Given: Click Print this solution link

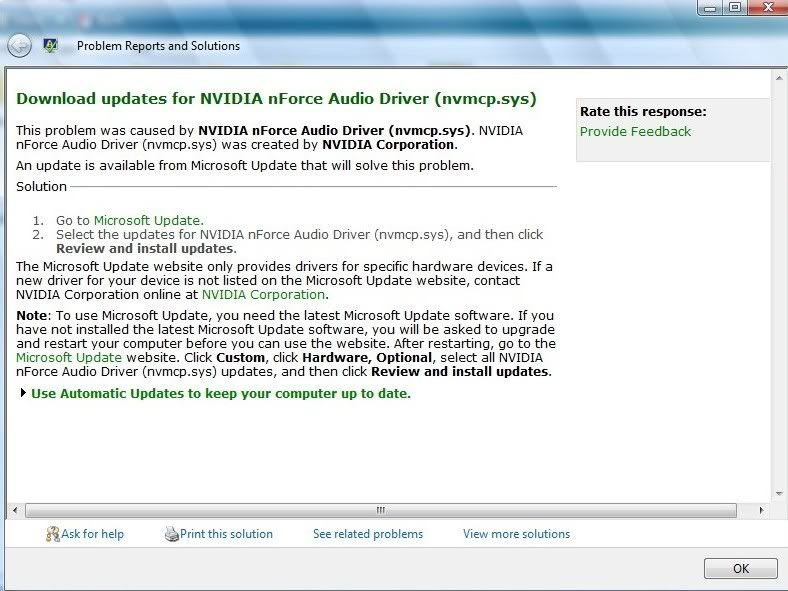Looking at the screenshot, I should (226, 534).
